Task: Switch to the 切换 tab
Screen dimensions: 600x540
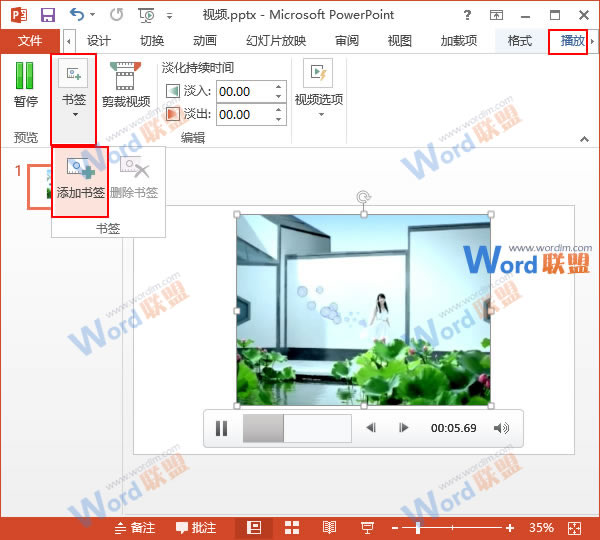Action: (x=152, y=41)
